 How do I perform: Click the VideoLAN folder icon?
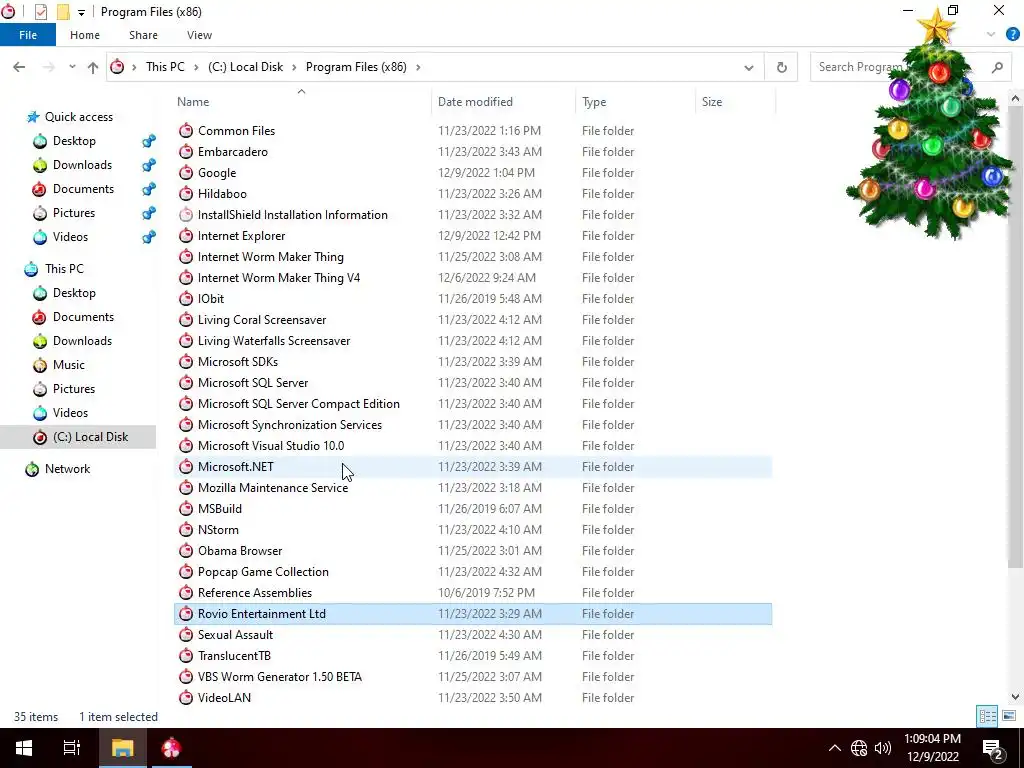coord(186,697)
